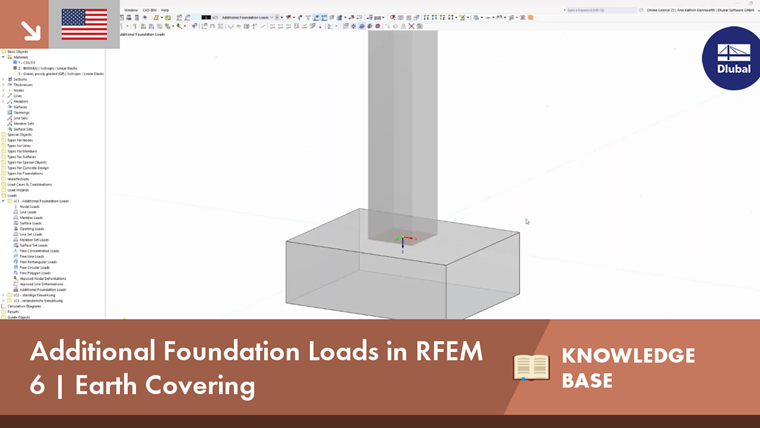Open the Types for Concrete Design folder
Image resolution: width=760 pixels, height=428 pixels.
pos(28,168)
